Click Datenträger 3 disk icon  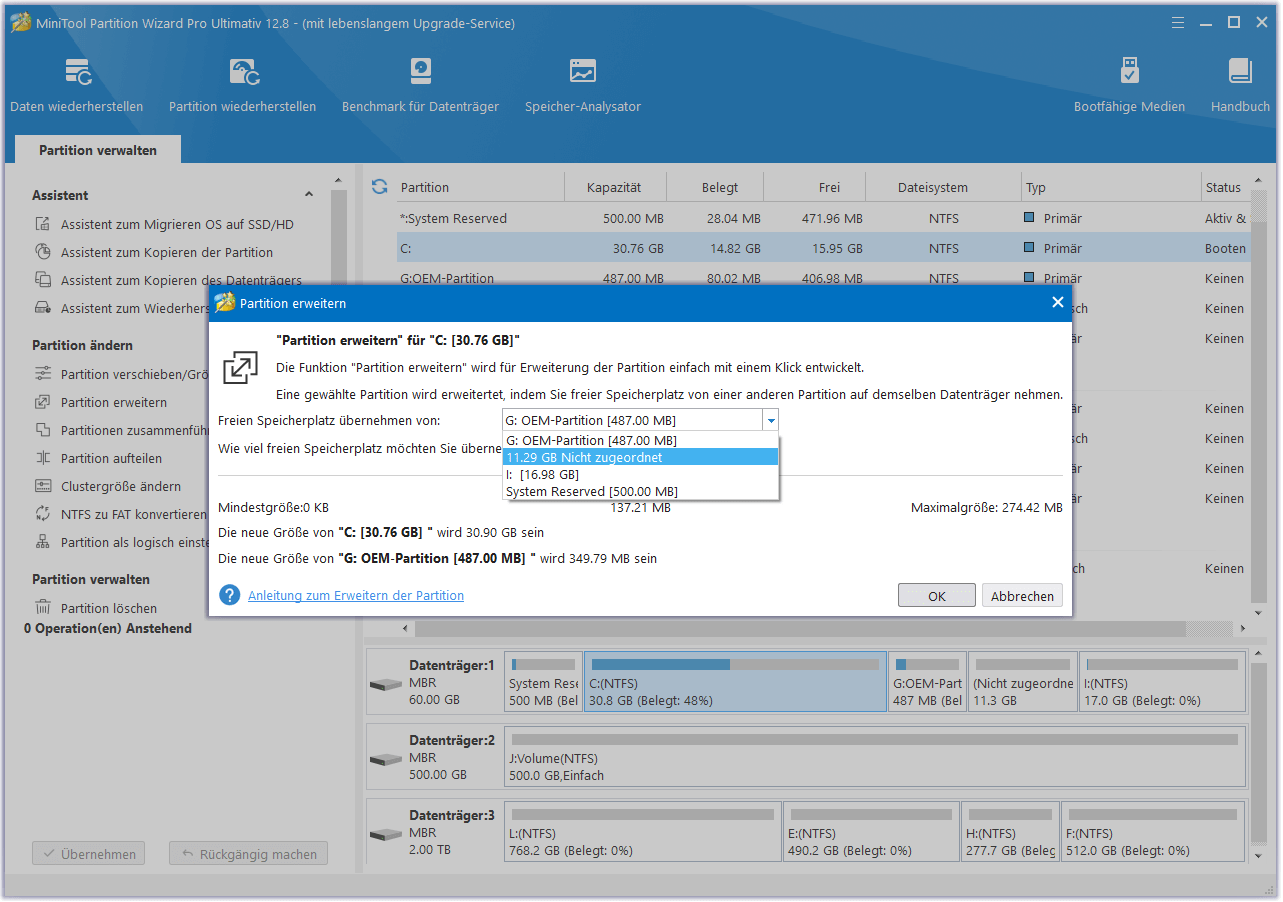[x=385, y=835]
